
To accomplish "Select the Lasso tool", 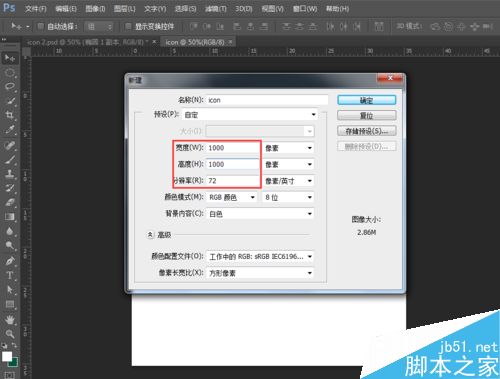I will pyautogui.click(x=10, y=87).
